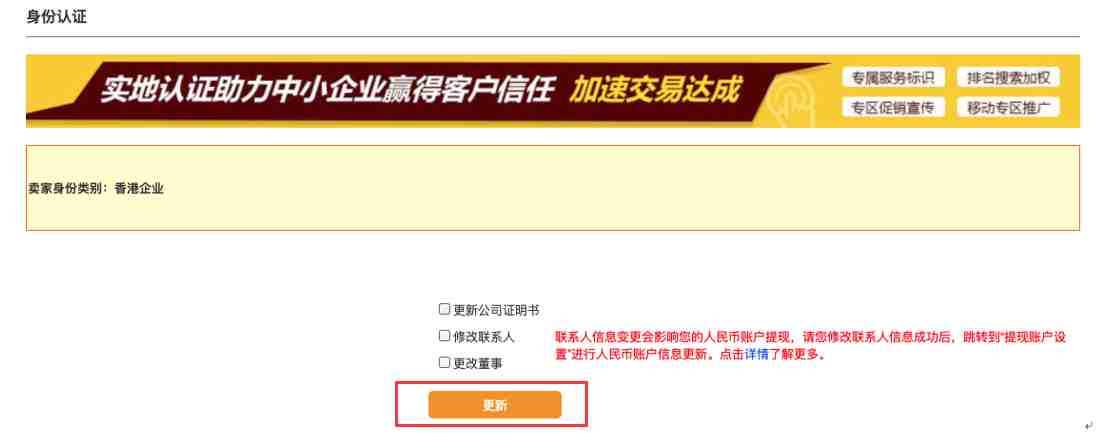
Task: Click the red 联系人信息变更 warning message
Action: pyautogui.click(x=811, y=345)
